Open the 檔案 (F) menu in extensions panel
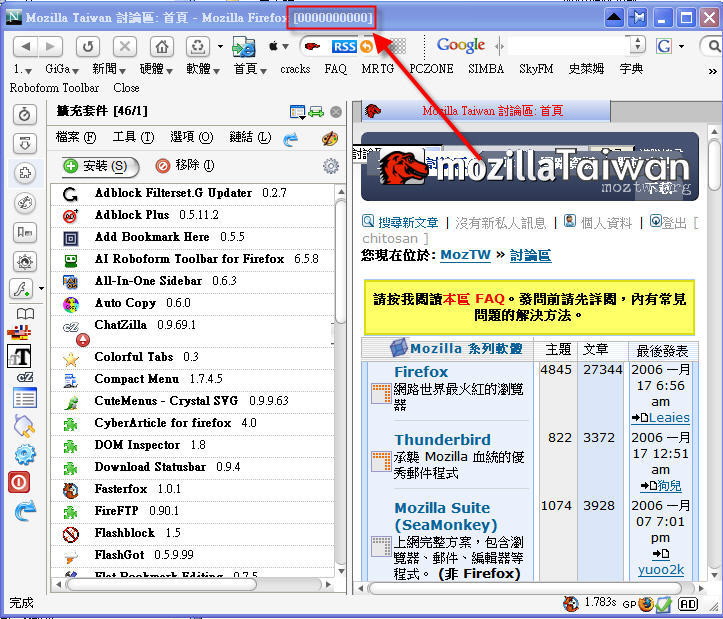723x619 pixels. 76,138
